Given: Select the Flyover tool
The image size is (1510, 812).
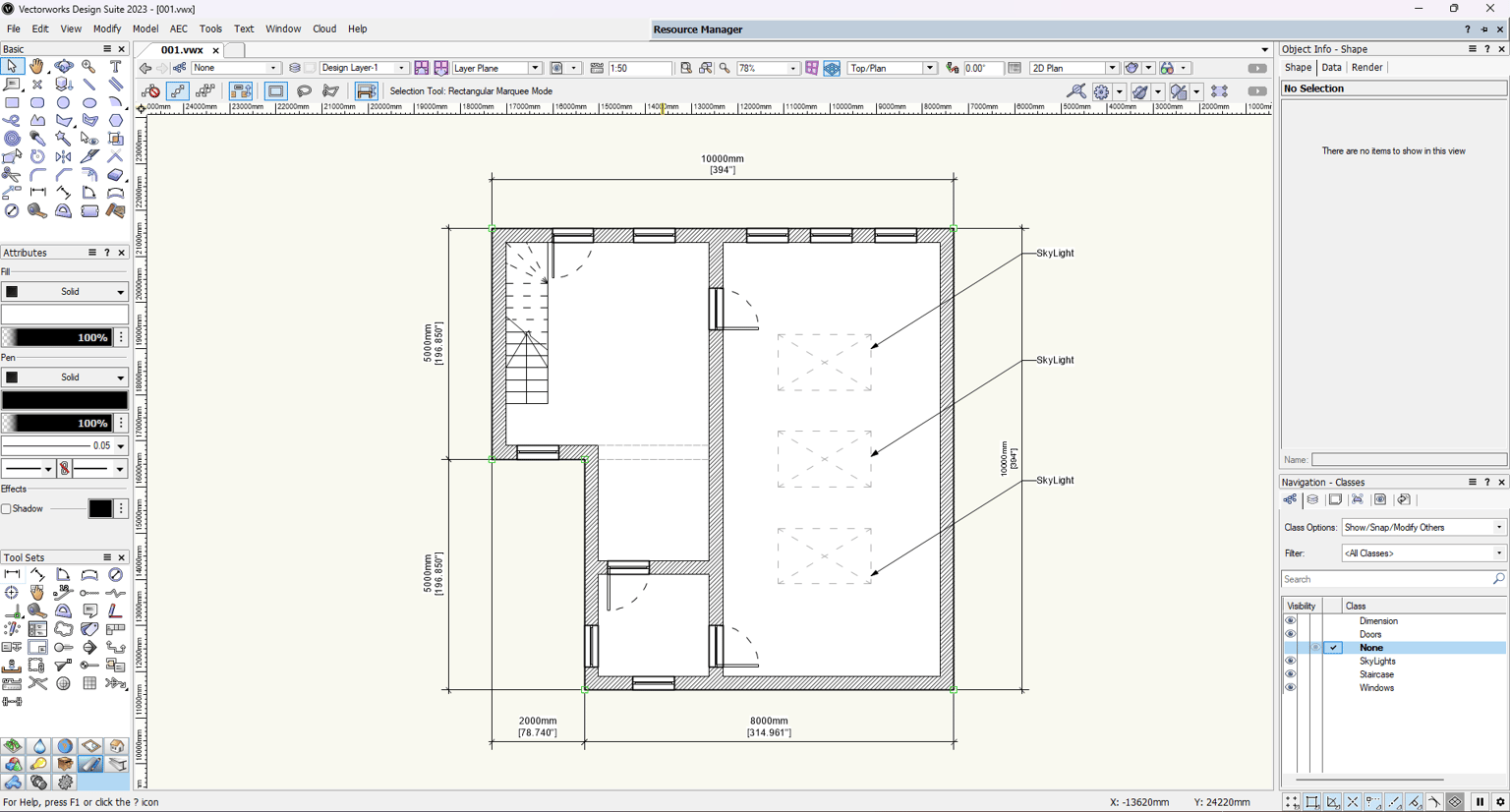Looking at the screenshot, I should point(64,67).
